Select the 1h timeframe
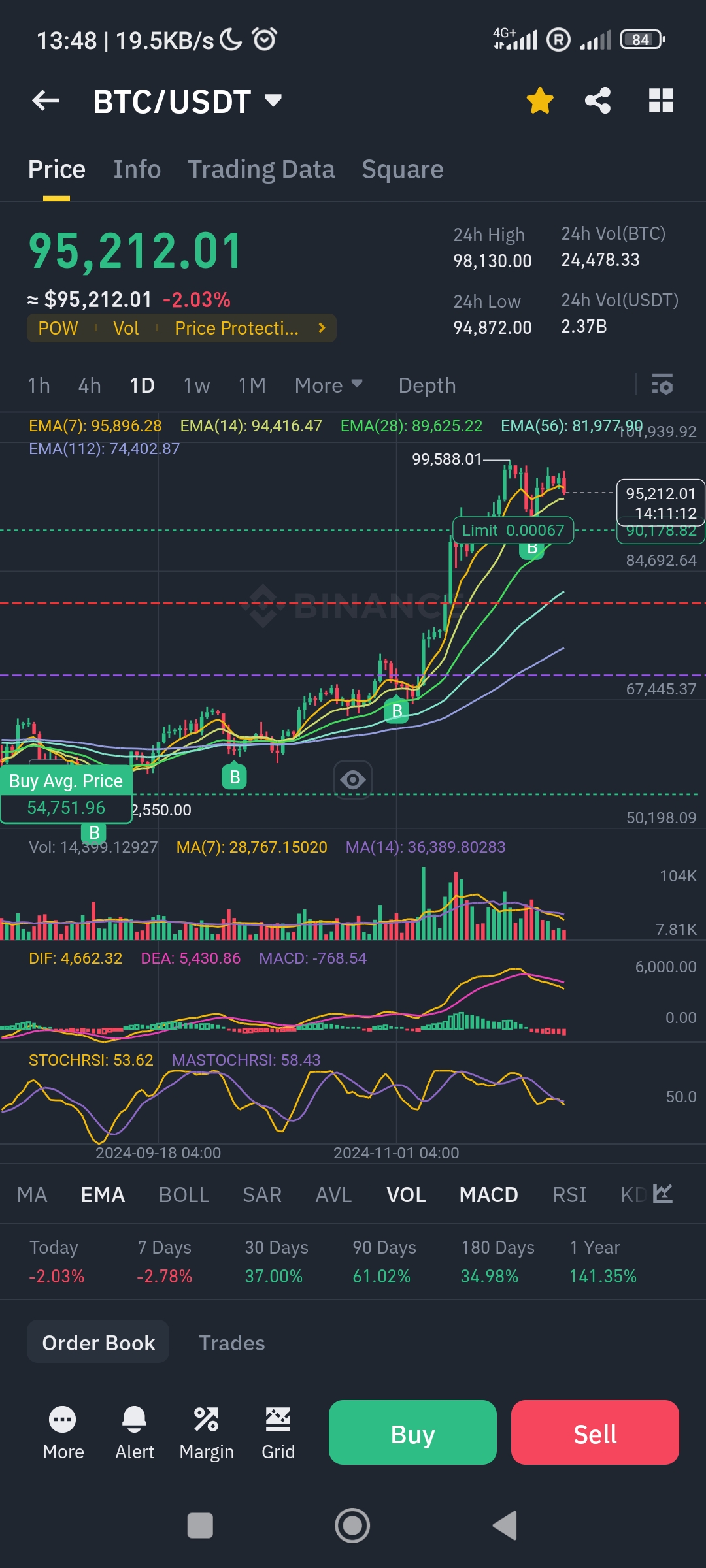 pos(39,385)
